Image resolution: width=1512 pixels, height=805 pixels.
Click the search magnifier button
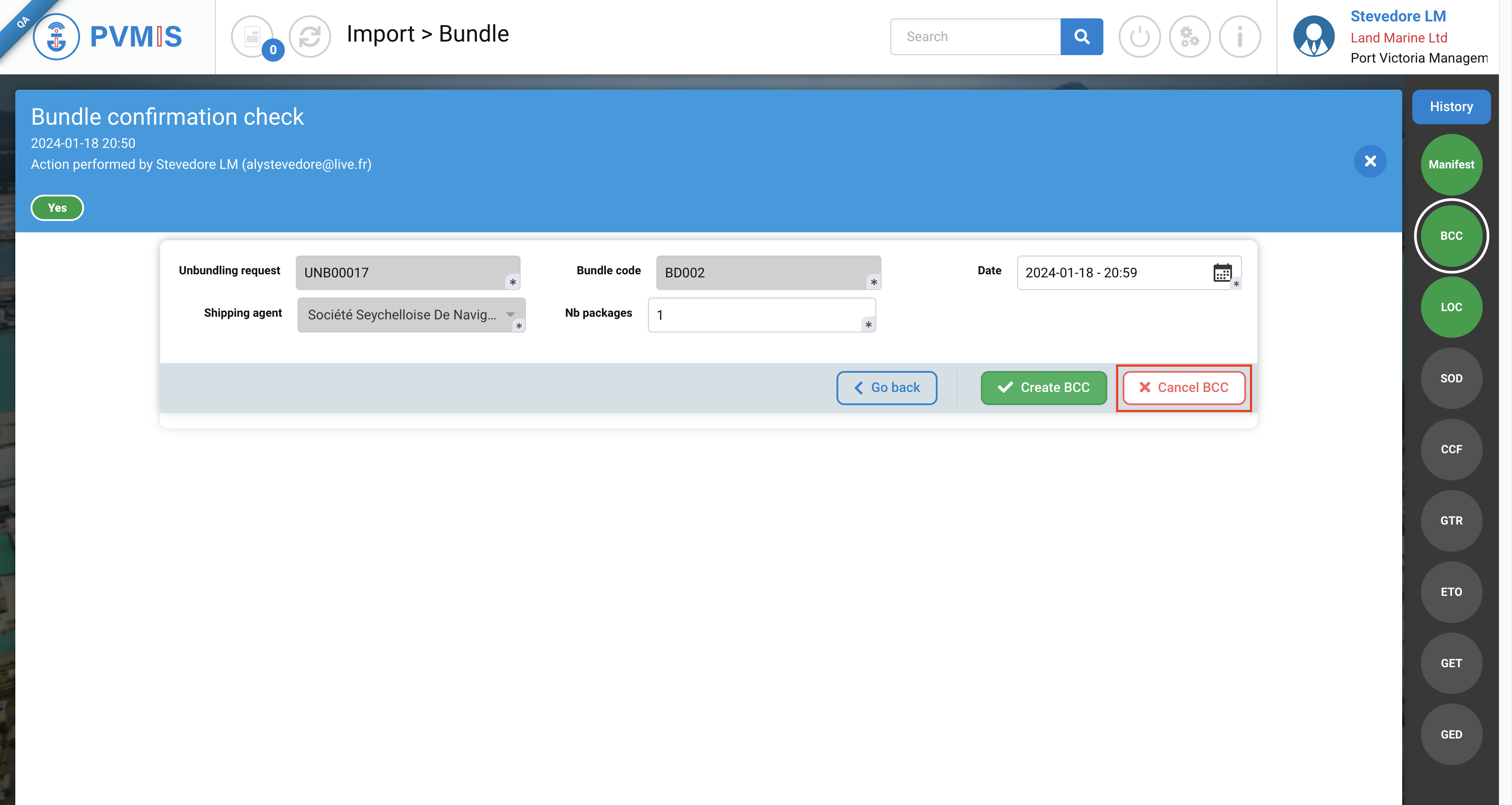click(1081, 36)
